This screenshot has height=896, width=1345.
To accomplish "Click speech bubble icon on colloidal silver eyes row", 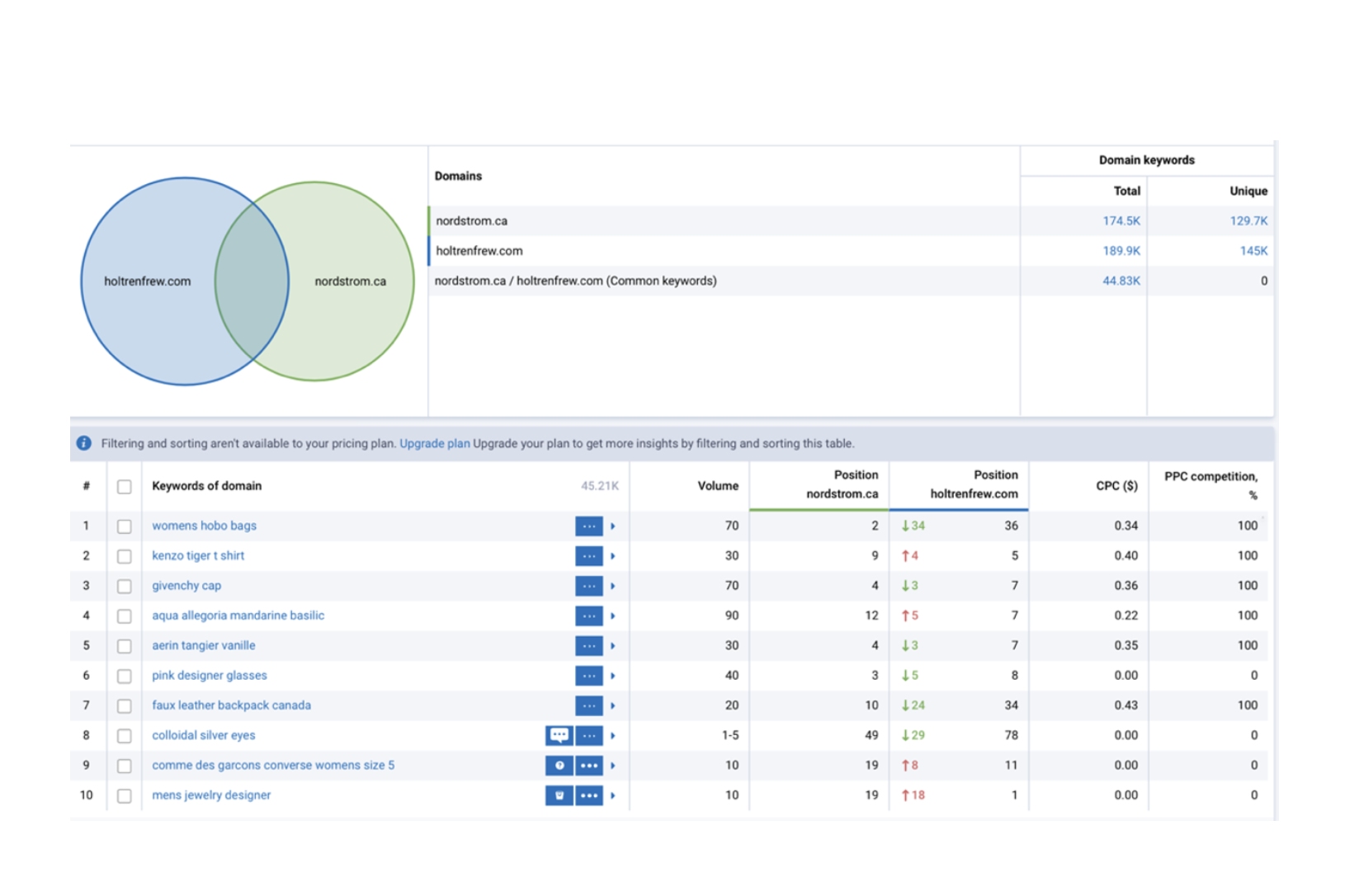I will point(559,735).
